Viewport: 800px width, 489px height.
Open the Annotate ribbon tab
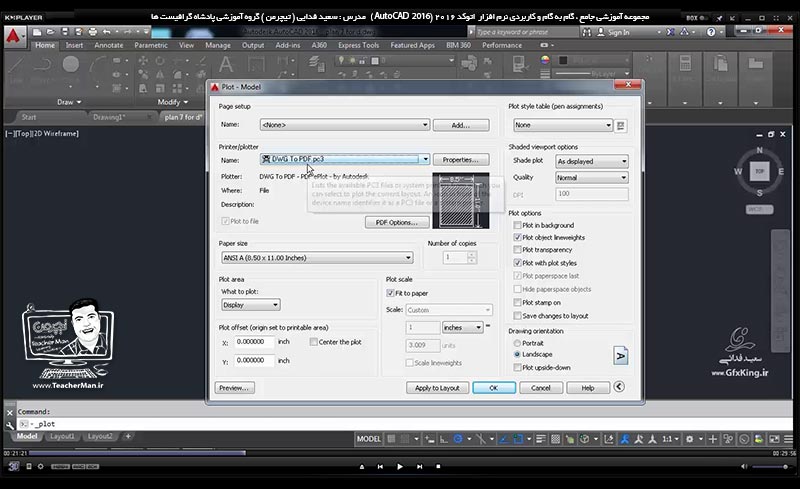coord(109,45)
